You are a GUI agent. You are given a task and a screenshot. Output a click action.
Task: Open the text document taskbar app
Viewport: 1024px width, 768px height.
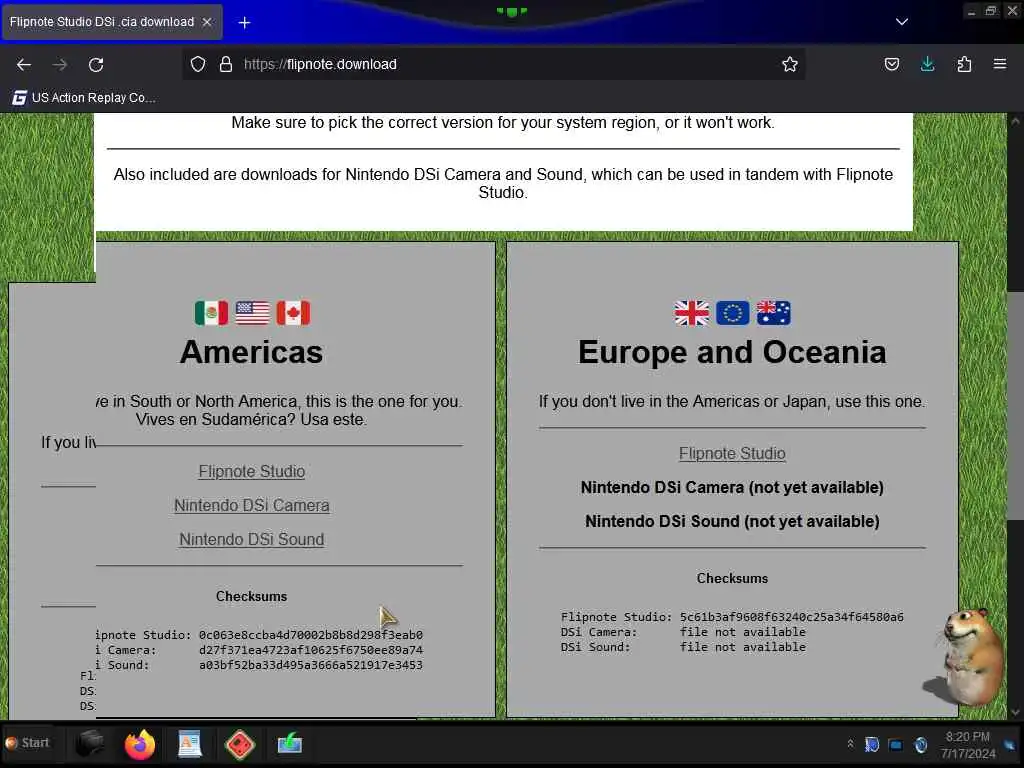pyautogui.click(x=189, y=744)
